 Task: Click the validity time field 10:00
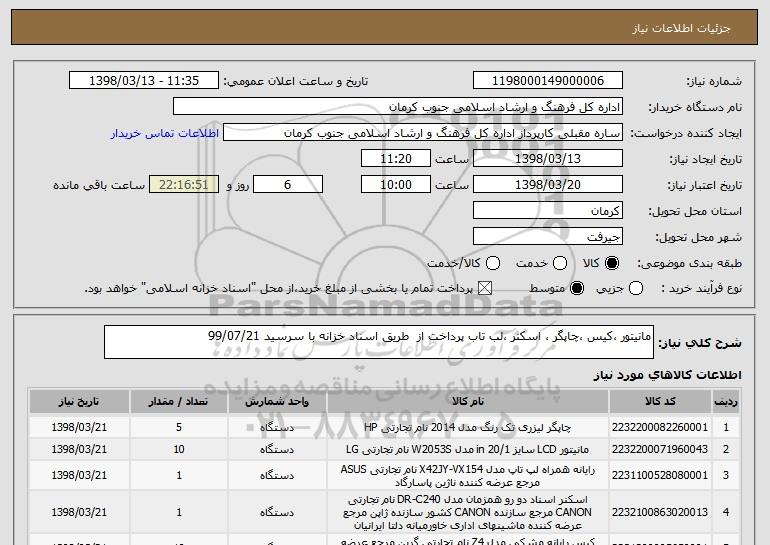(x=396, y=185)
